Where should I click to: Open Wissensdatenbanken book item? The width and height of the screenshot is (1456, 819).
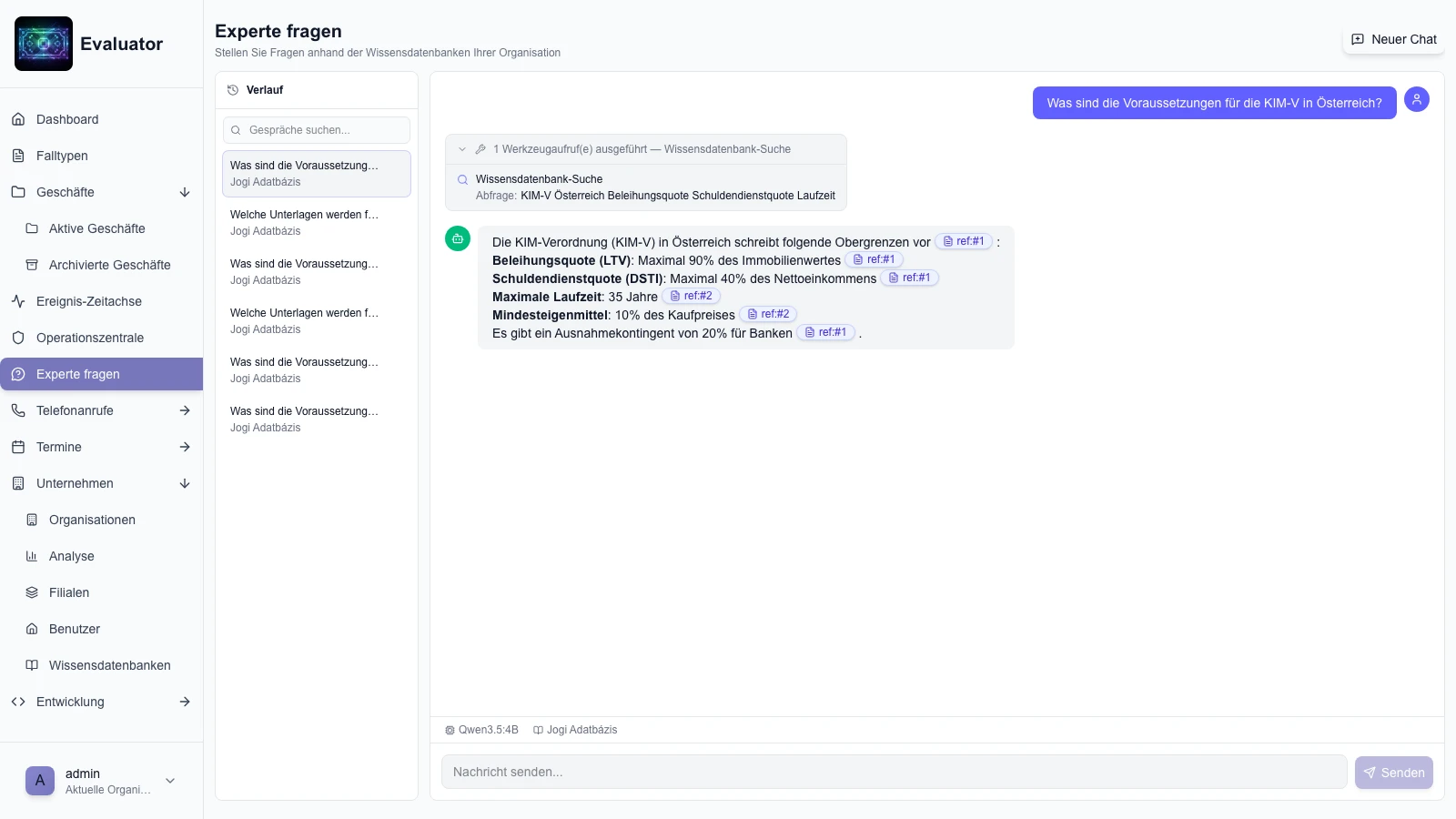(109, 665)
